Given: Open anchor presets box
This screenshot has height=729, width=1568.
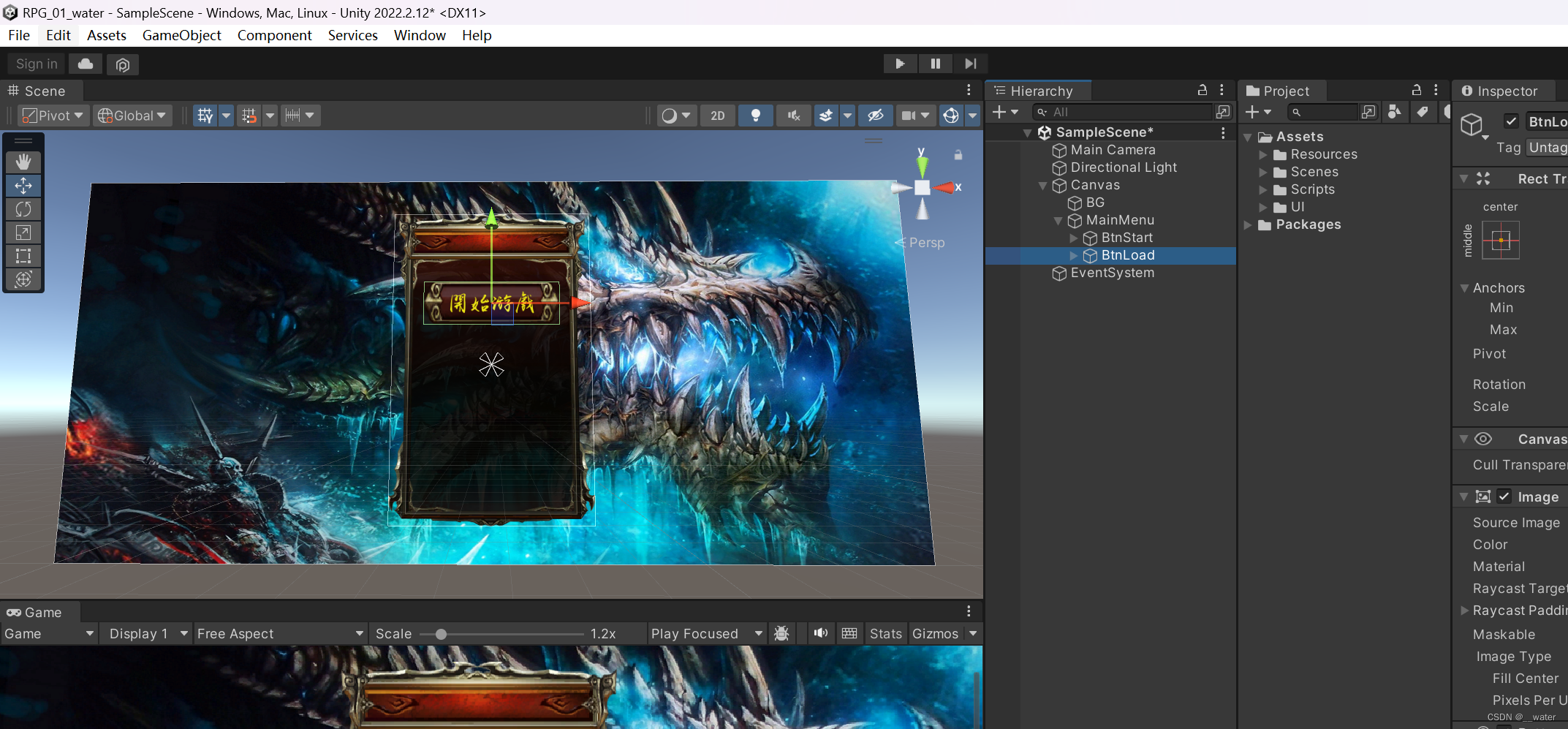Looking at the screenshot, I should 1501,240.
